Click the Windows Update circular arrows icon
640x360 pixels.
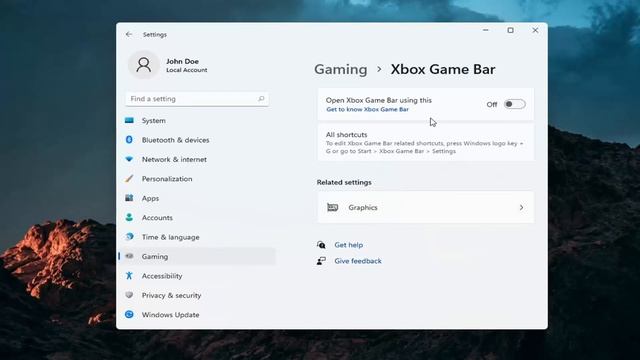click(x=129, y=315)
